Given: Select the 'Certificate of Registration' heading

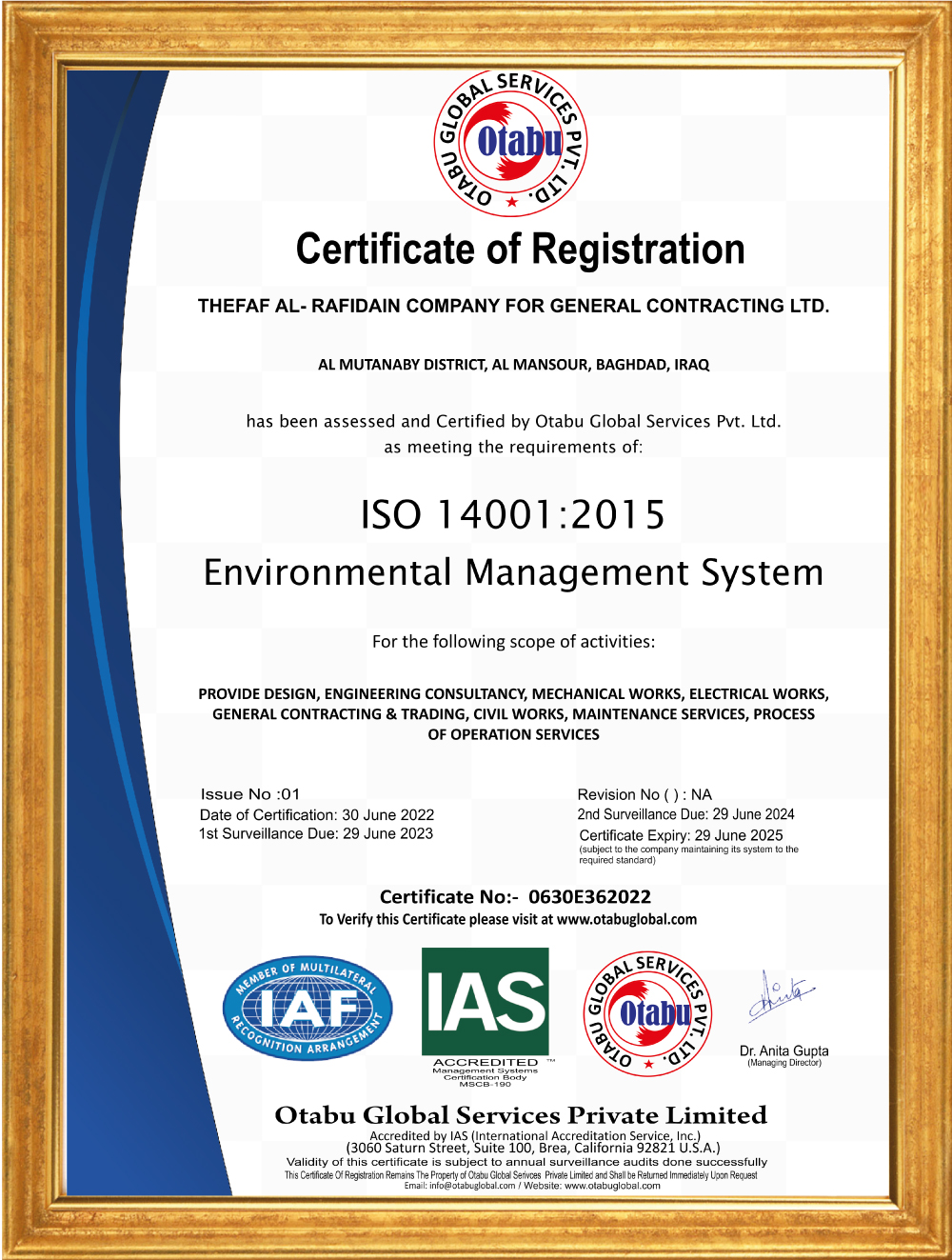Looking at the screenshot, I should pyautogui.click(x=521, y=250).
